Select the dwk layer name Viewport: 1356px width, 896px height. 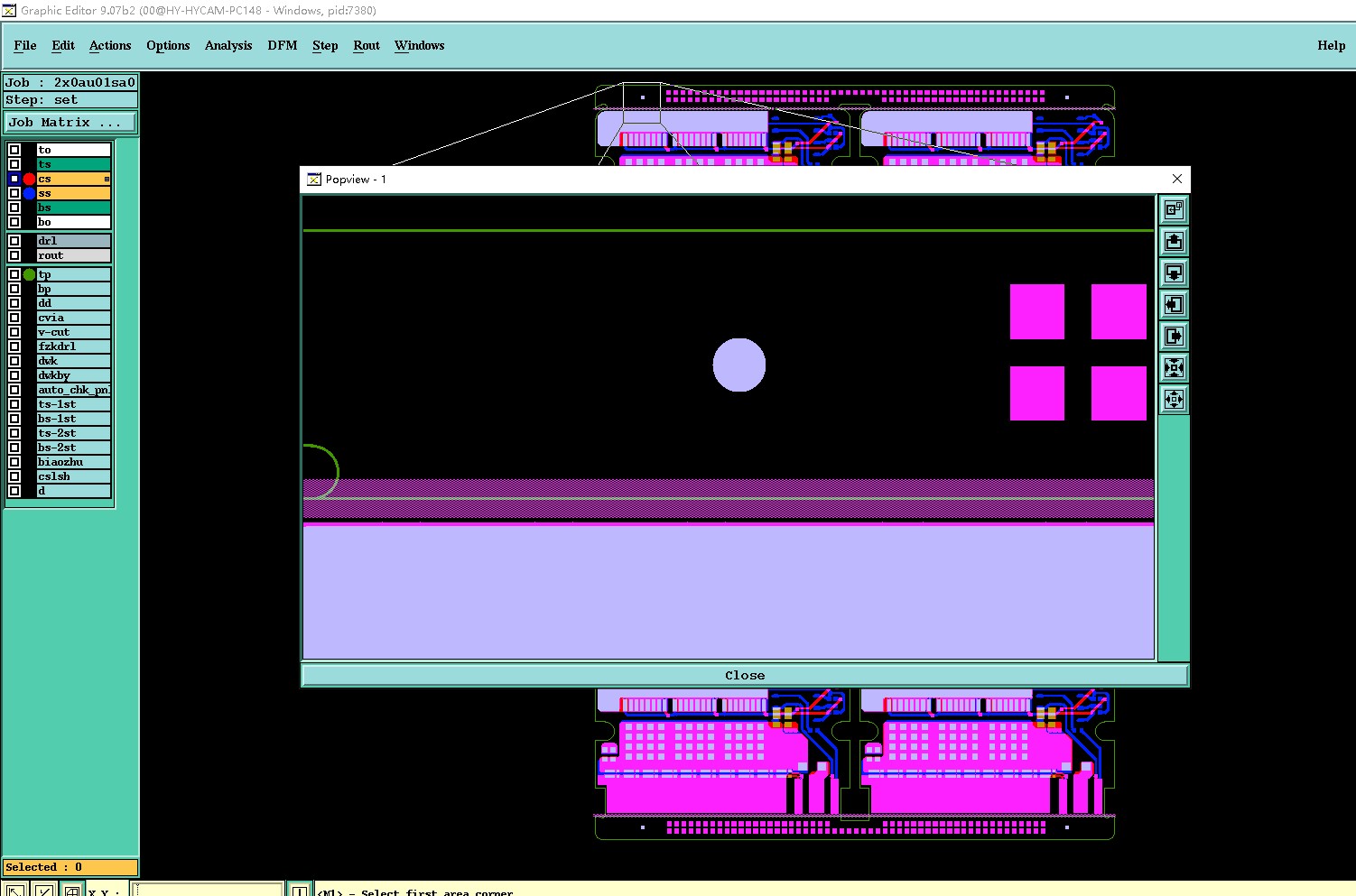[73, 361]
